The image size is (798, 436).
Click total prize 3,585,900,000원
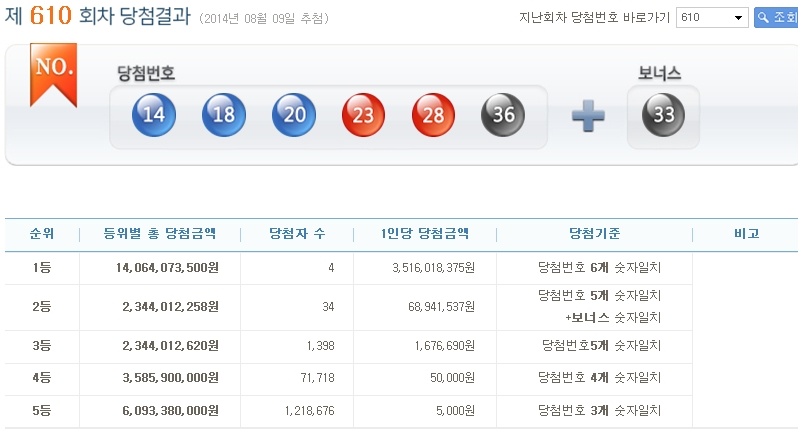(x=170, y=378)
